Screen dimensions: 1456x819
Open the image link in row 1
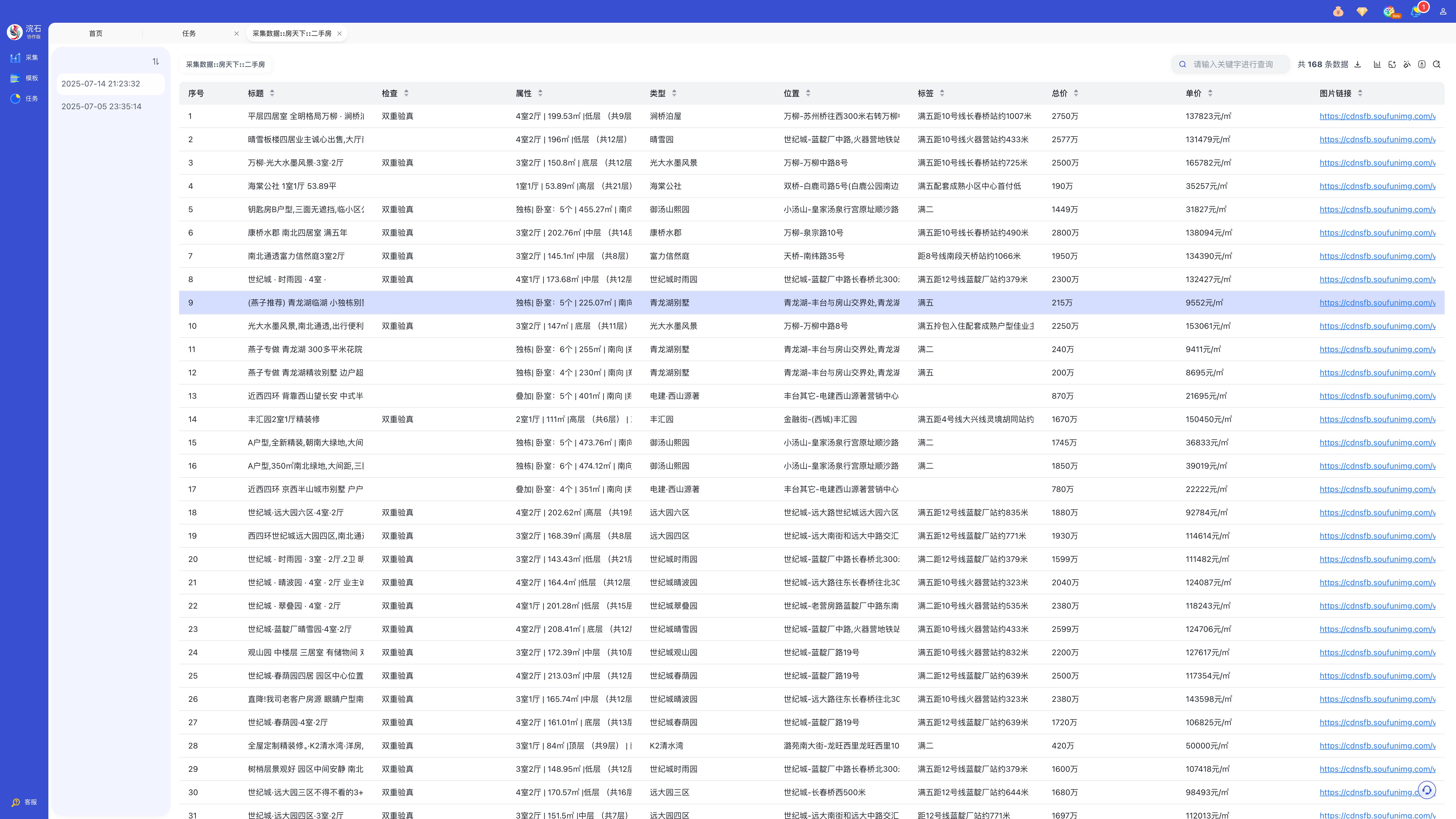(x=1377, y=116)
